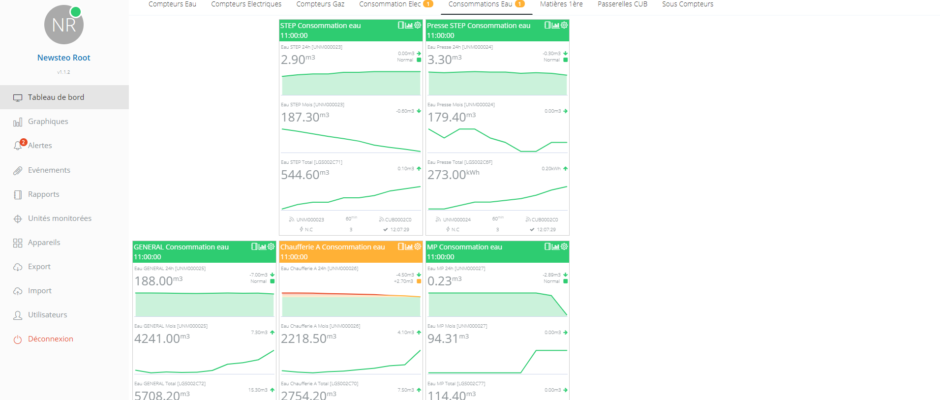
Task: Open report icon on STEP Consommation eau card
Action: tap(400, 25)
